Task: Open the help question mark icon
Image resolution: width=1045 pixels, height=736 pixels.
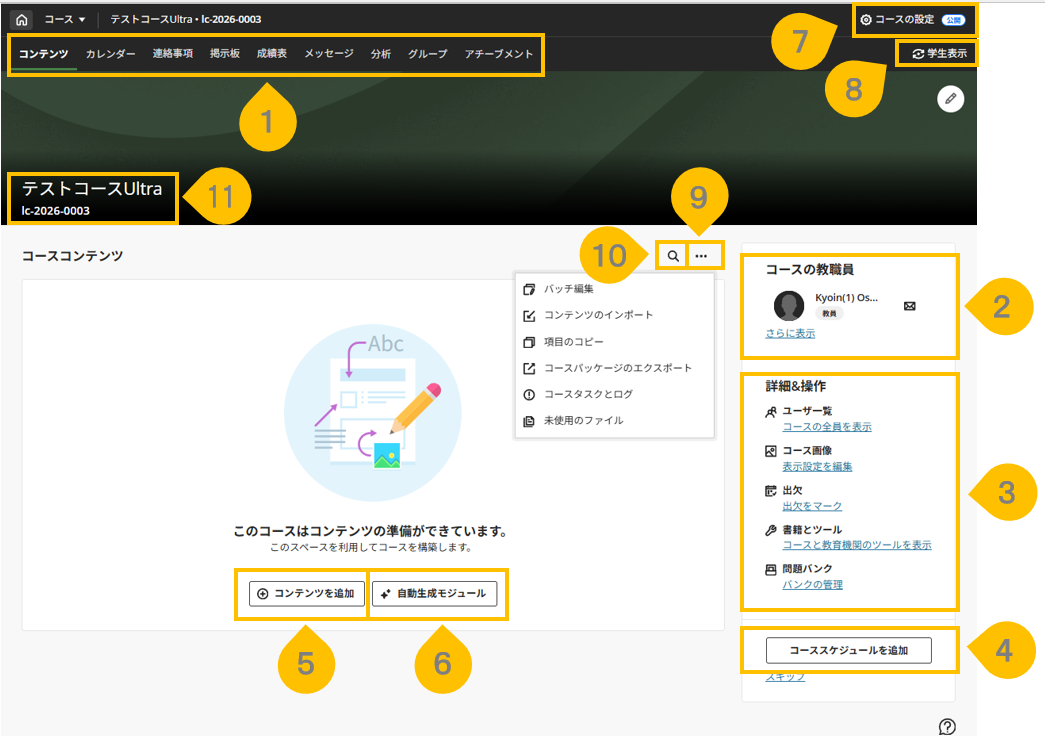Action: [x=947, y=727]
